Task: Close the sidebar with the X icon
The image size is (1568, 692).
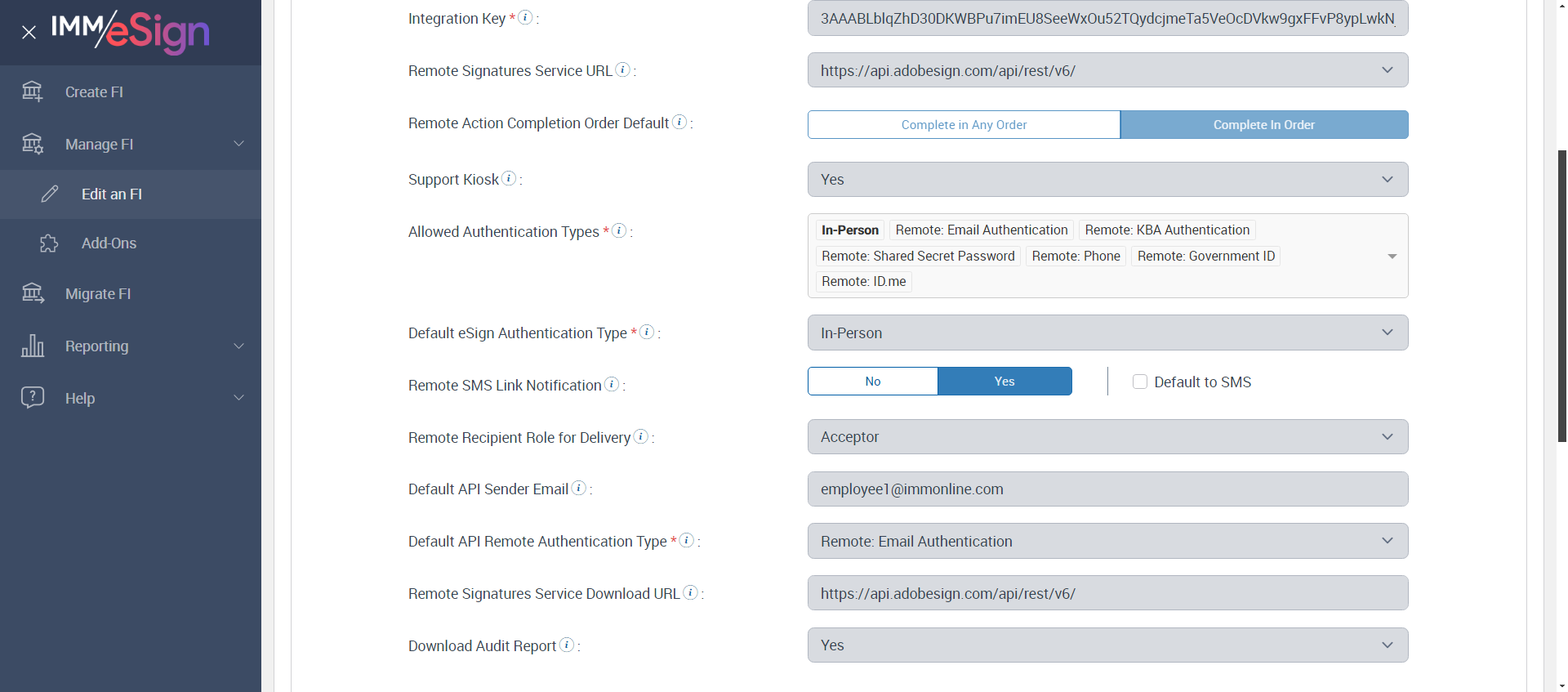Action: 29,33
